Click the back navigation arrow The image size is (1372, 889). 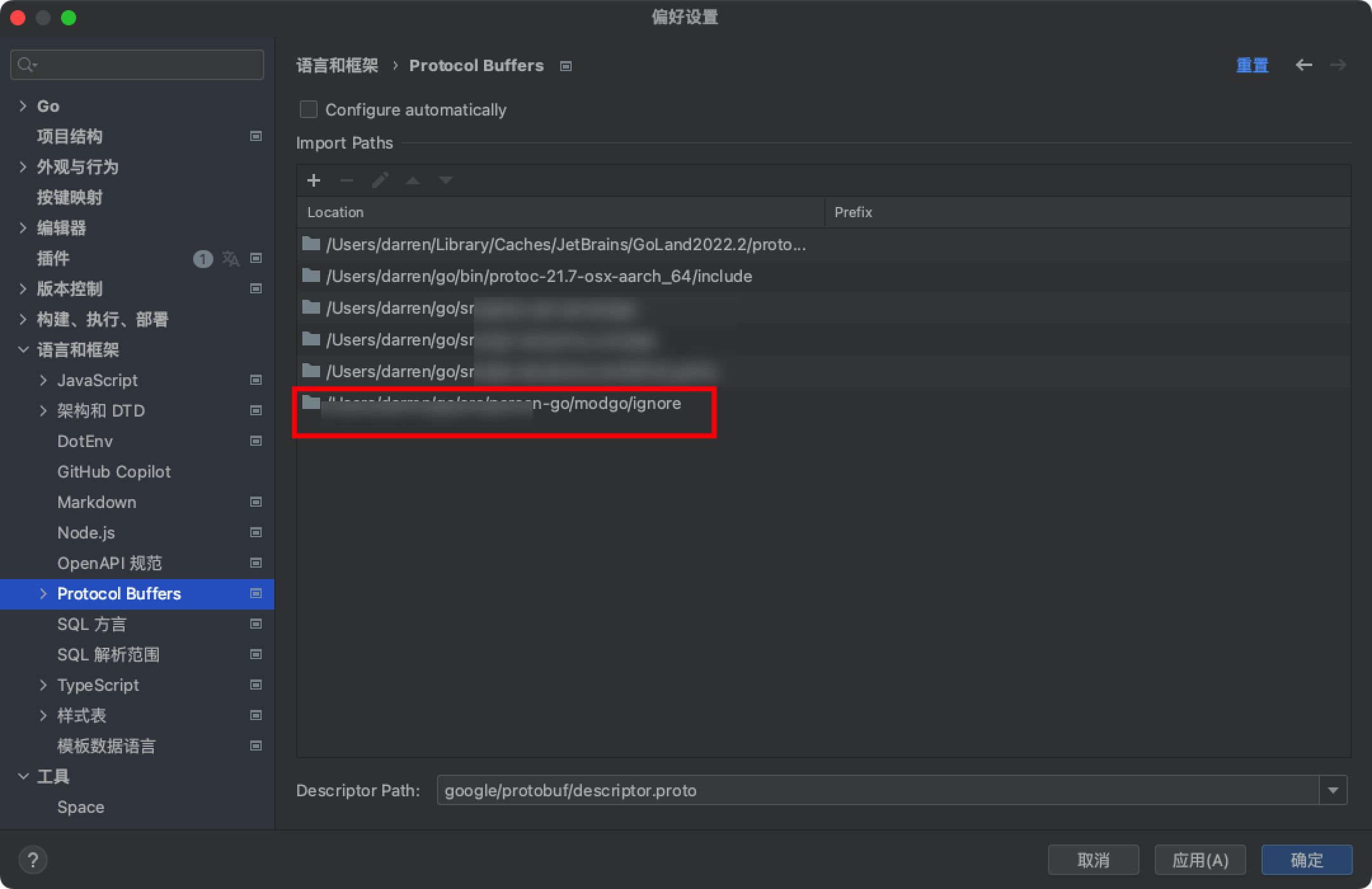click(1303, 65)
